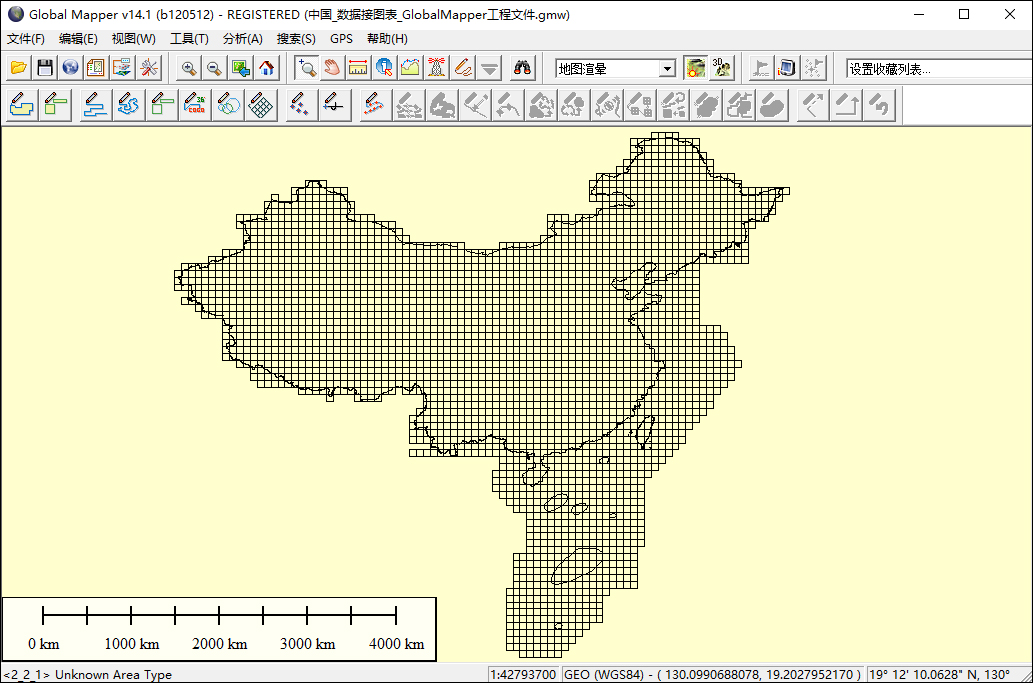The height and width of the screenshot is (683, 1033).
Task: Open the 分析(A) menu
Action: pyautogui.click(x=242, y=39)
